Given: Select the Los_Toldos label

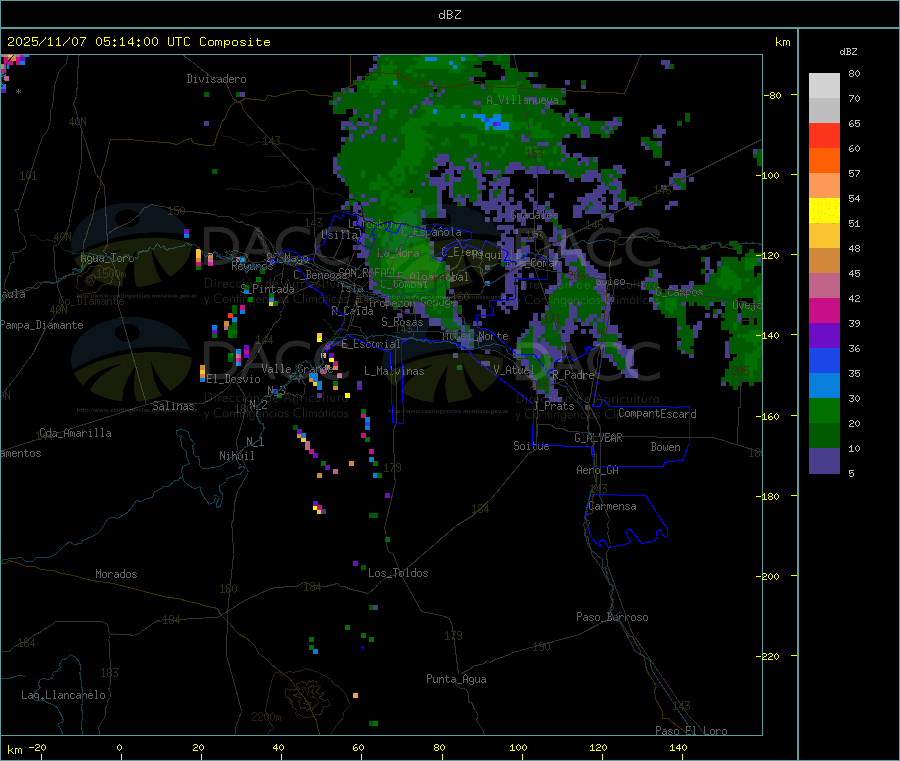Looking at the screenshot, I should (398, 573).
